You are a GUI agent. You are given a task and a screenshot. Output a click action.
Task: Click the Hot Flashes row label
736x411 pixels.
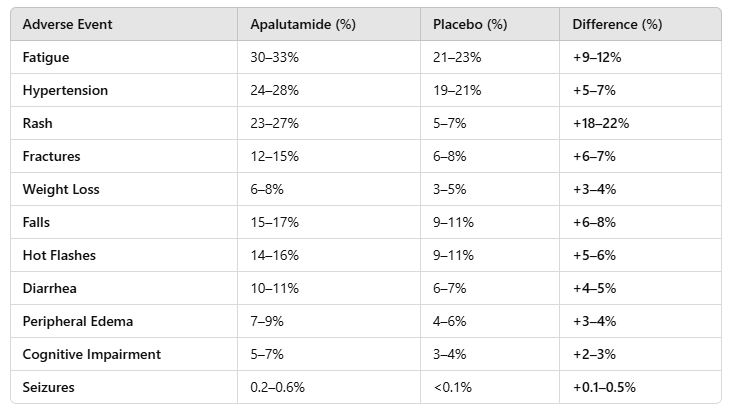[59, 255]
